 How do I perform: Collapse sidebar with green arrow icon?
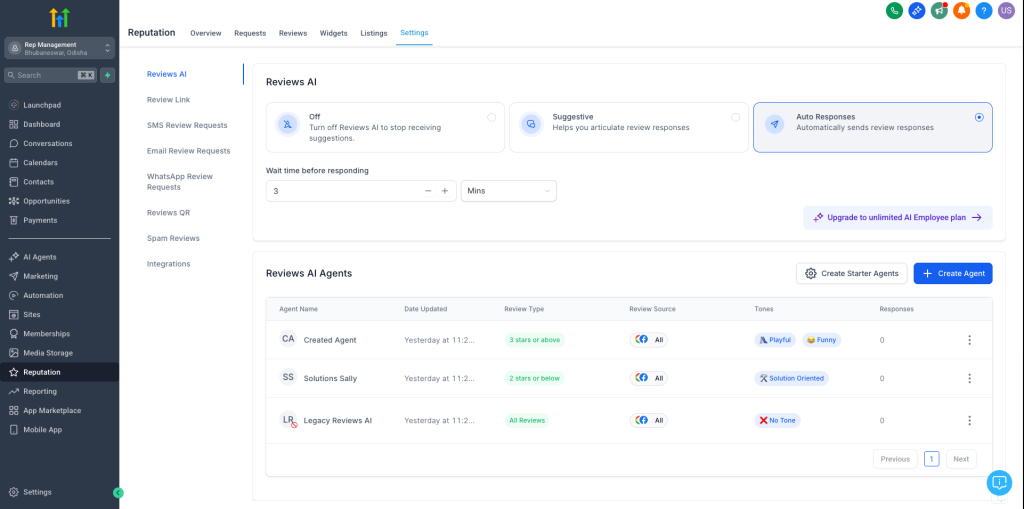coord(118,493)
